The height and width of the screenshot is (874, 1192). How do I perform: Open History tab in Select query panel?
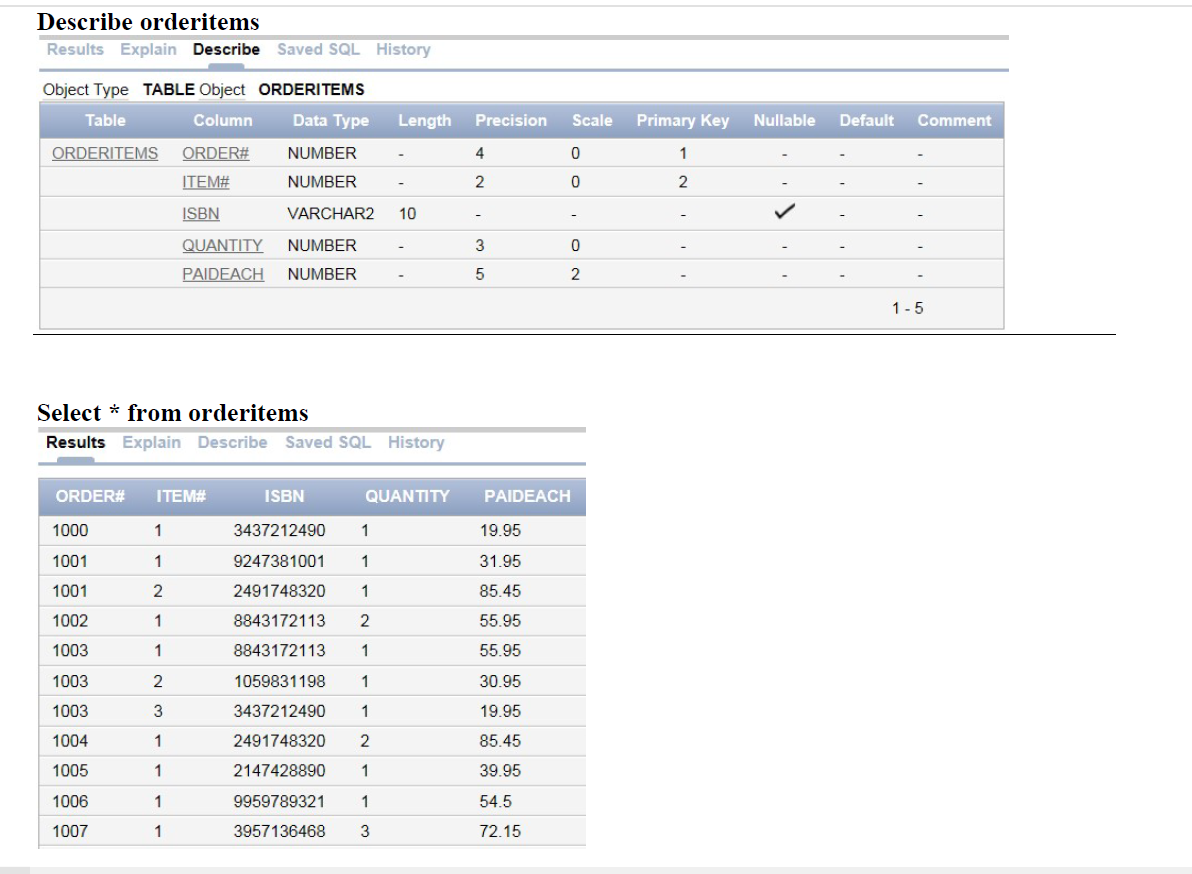pos(416,442)
